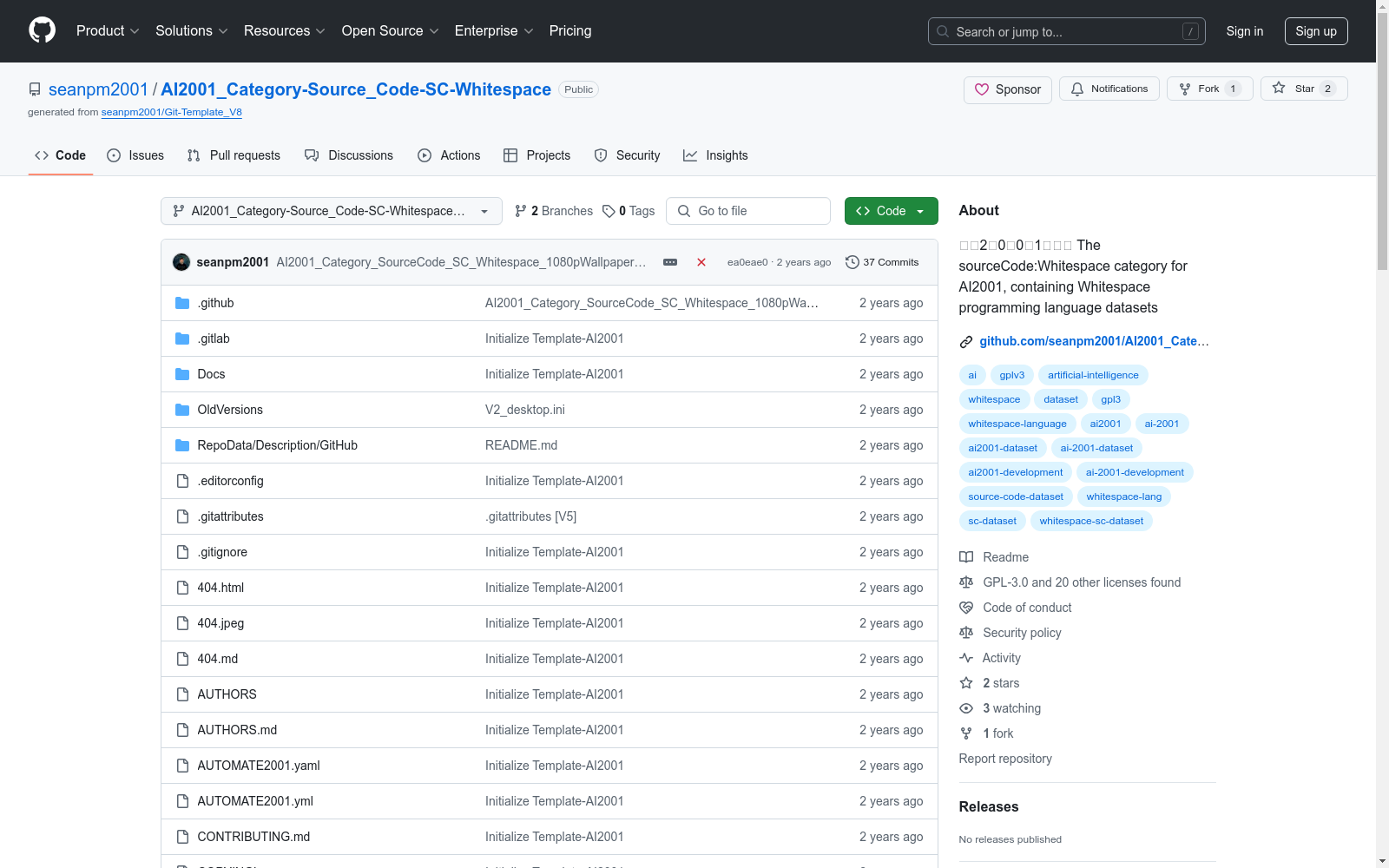Expand the green Code dropdown
Screen dimensions: 1389x868
coord(891,211)
